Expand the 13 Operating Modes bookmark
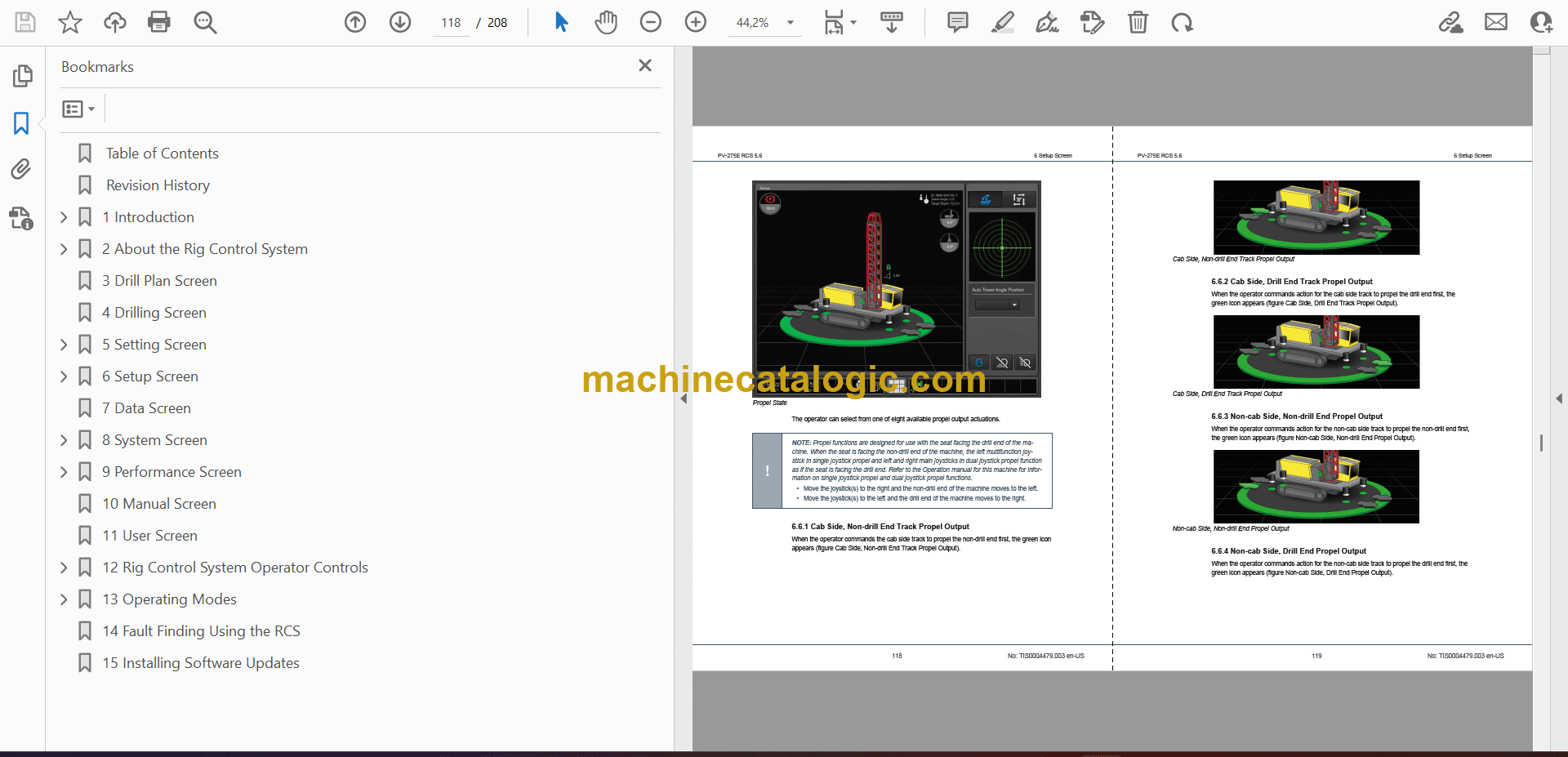The height and width of the screenshot is (757, 1568). click(x=64, y=599)
